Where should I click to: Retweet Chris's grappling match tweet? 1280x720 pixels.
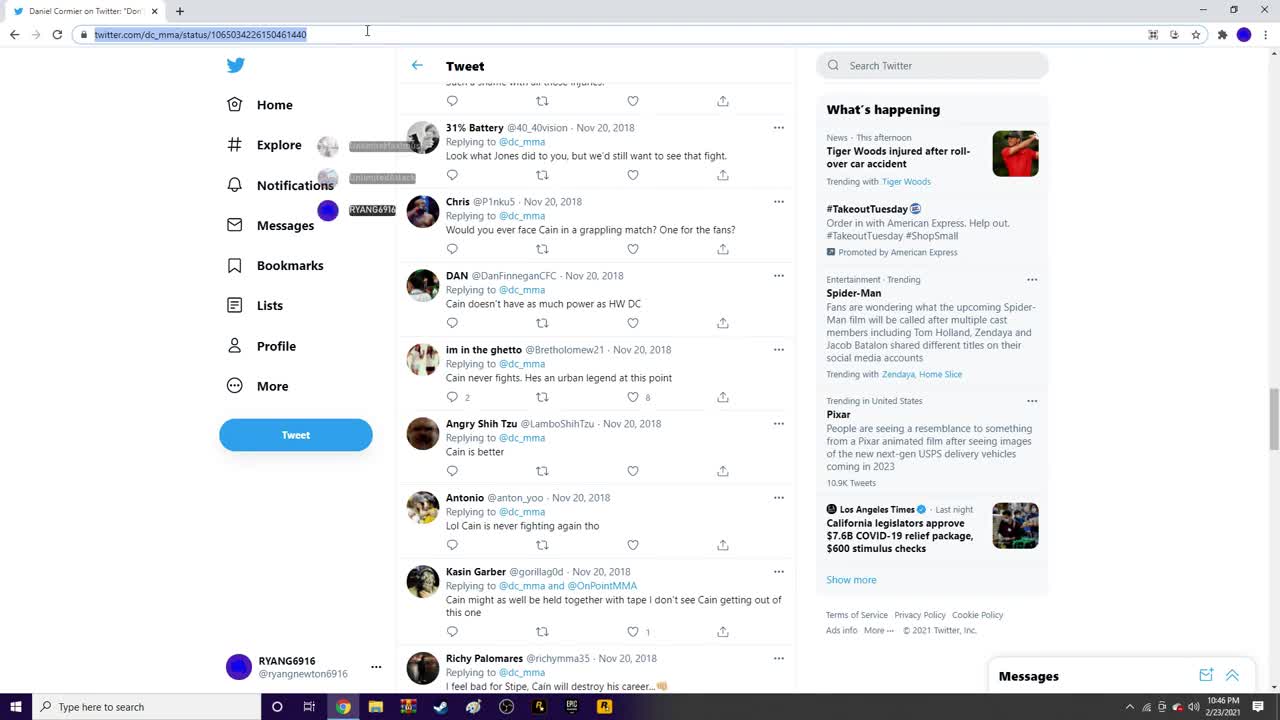pos(542,249)
